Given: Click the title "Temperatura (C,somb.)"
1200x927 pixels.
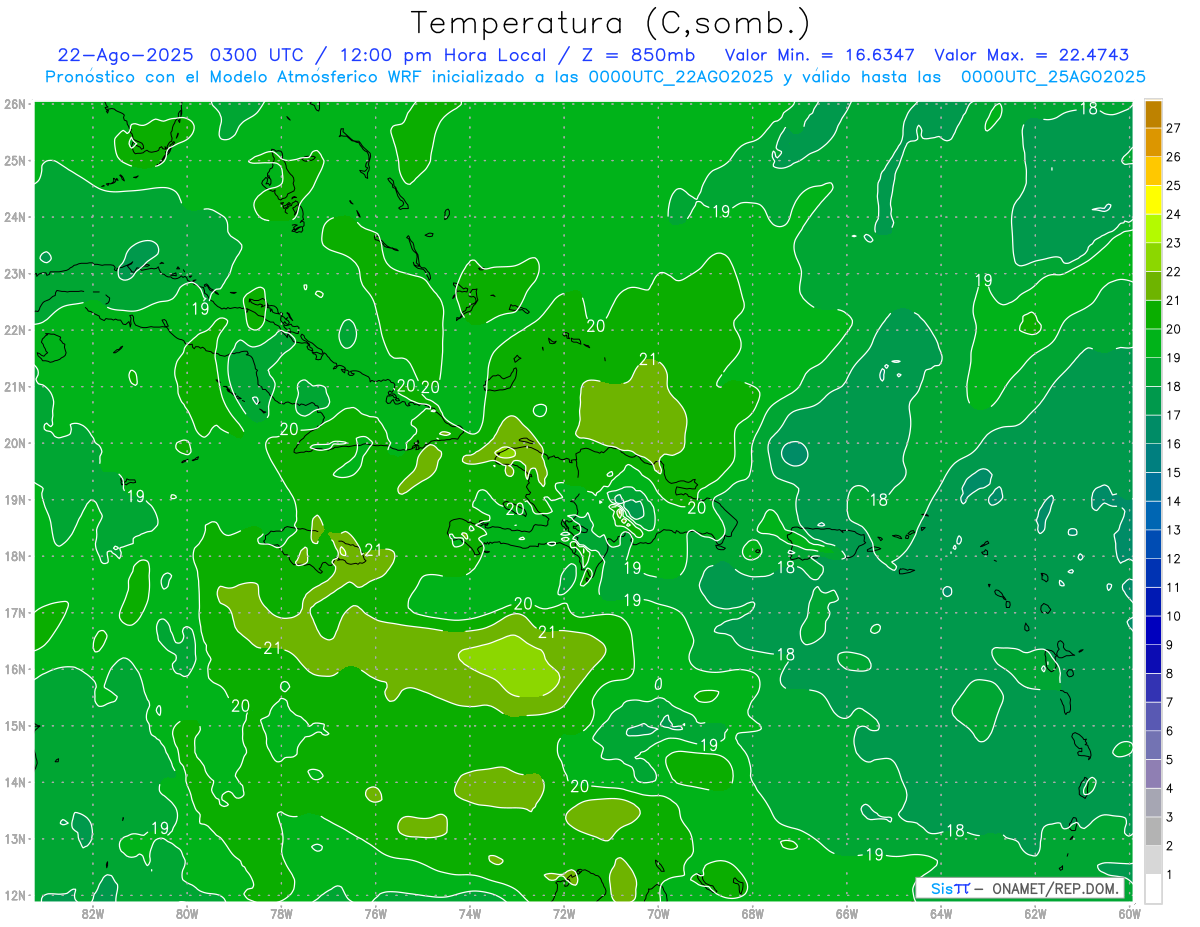Looking at the screenshot, I should pyautogui.click(x=610, y=23).
